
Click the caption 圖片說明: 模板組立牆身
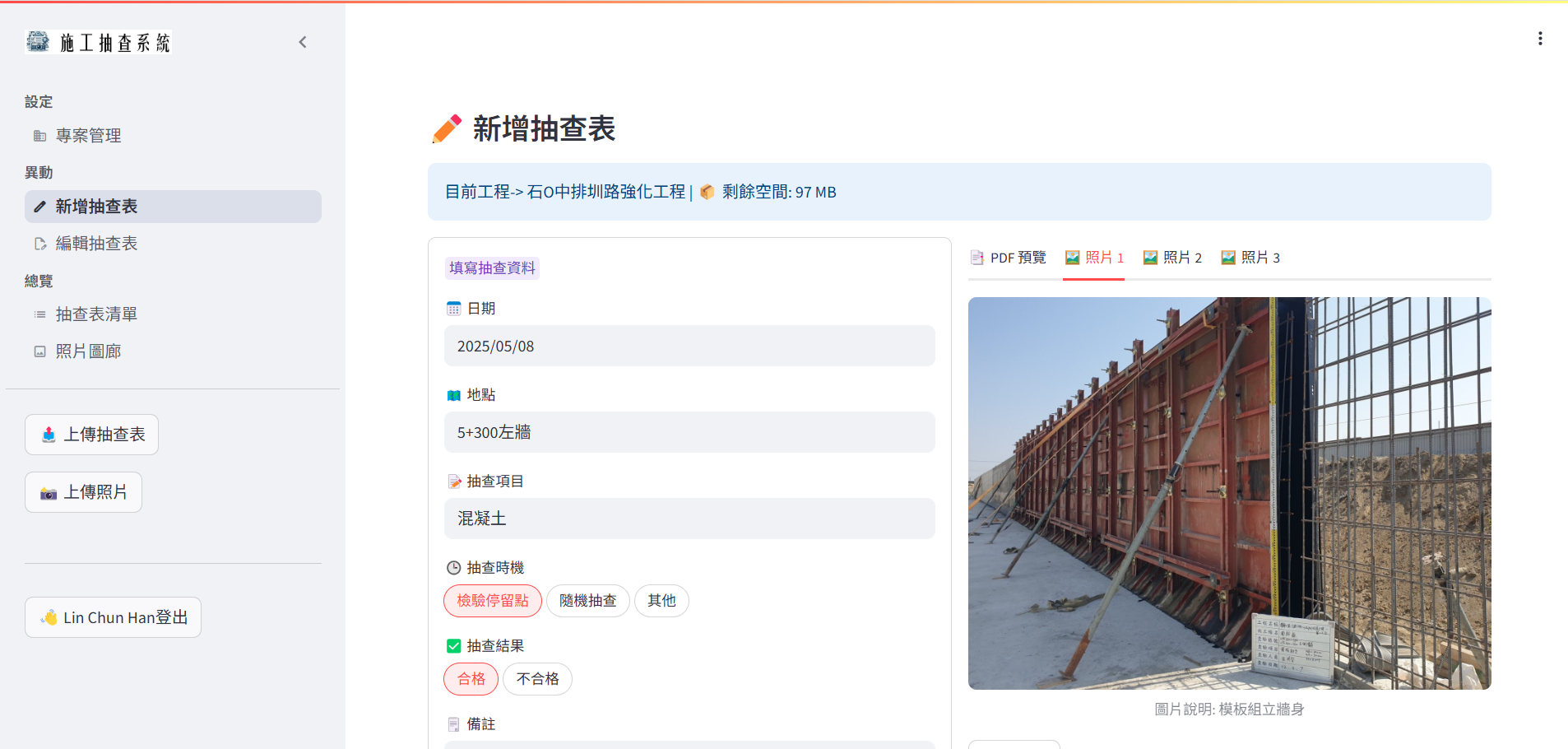(x=1229, y=709)
